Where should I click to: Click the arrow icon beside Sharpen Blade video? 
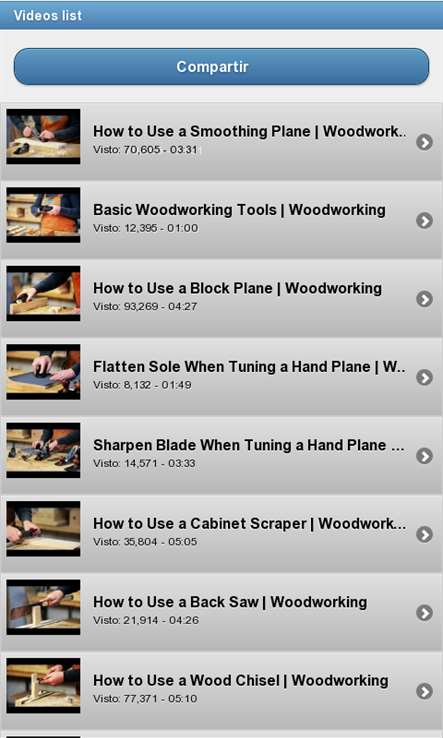424,456
